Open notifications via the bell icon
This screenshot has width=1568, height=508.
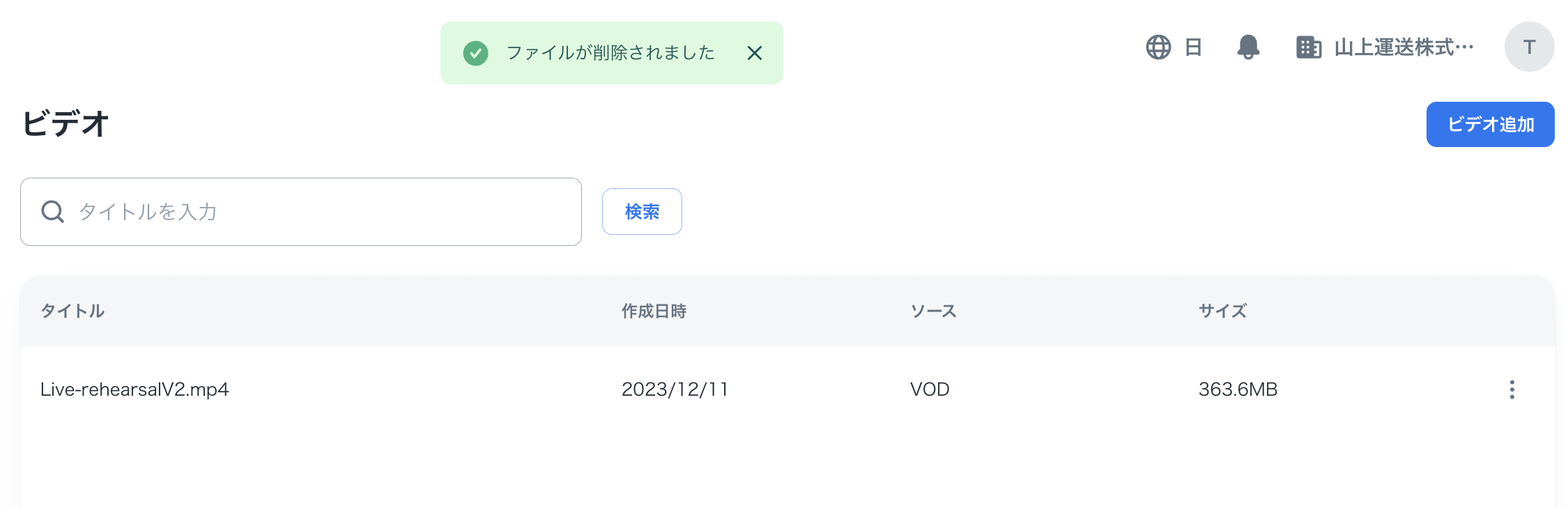point(1248,47)
